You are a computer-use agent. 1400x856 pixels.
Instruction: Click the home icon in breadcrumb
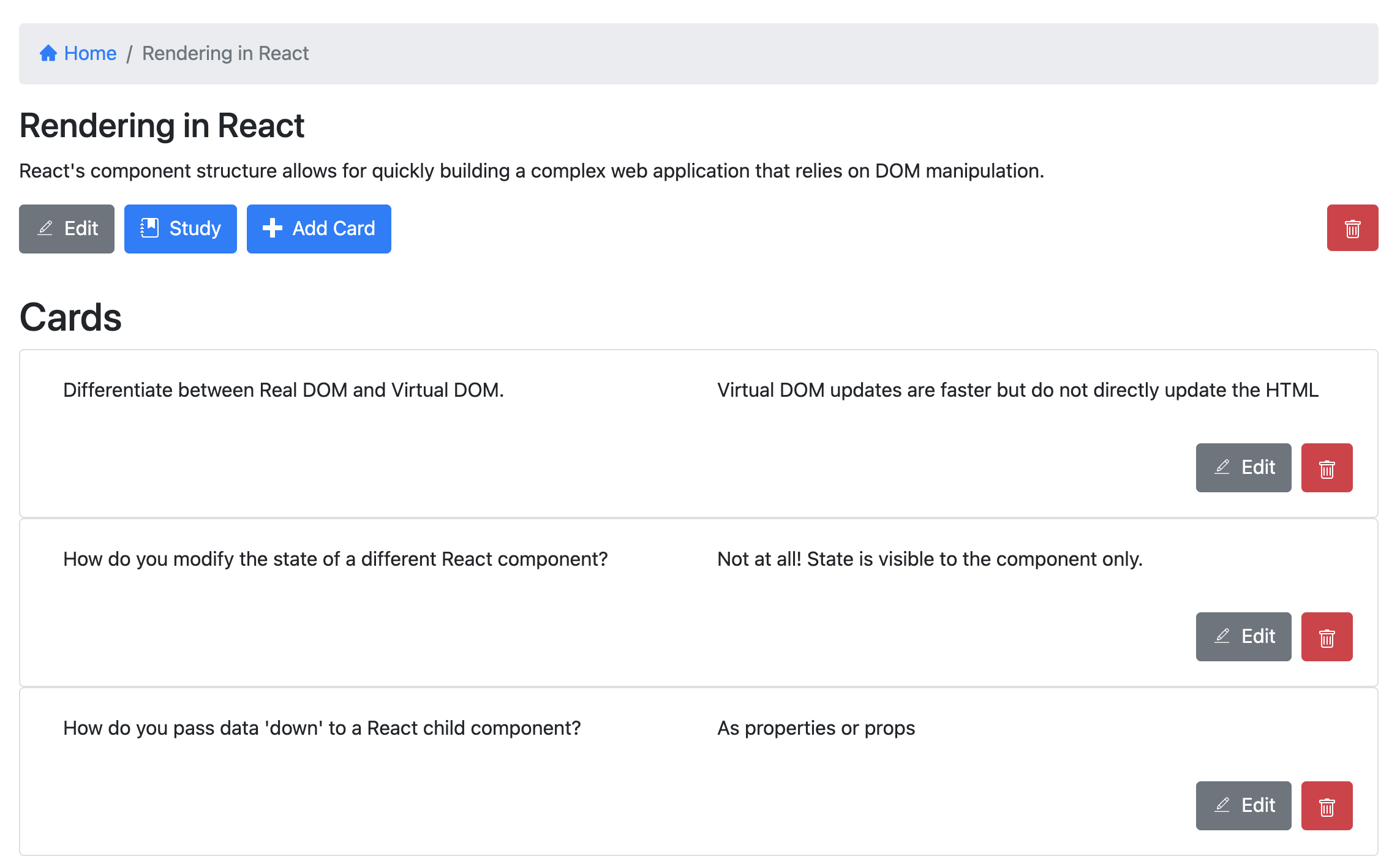pos(48,53)
